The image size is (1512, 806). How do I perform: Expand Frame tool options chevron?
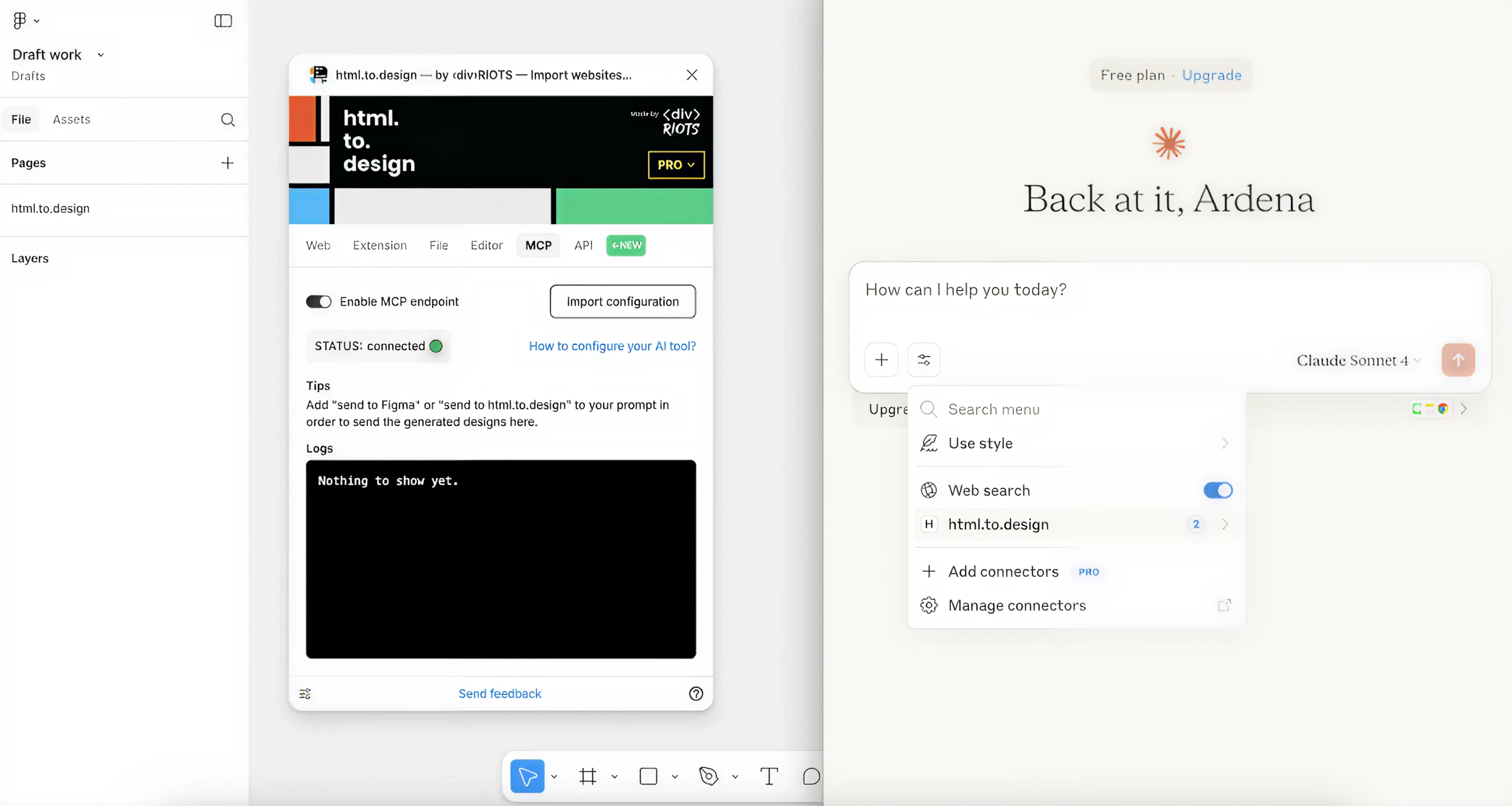pos(615,776)
